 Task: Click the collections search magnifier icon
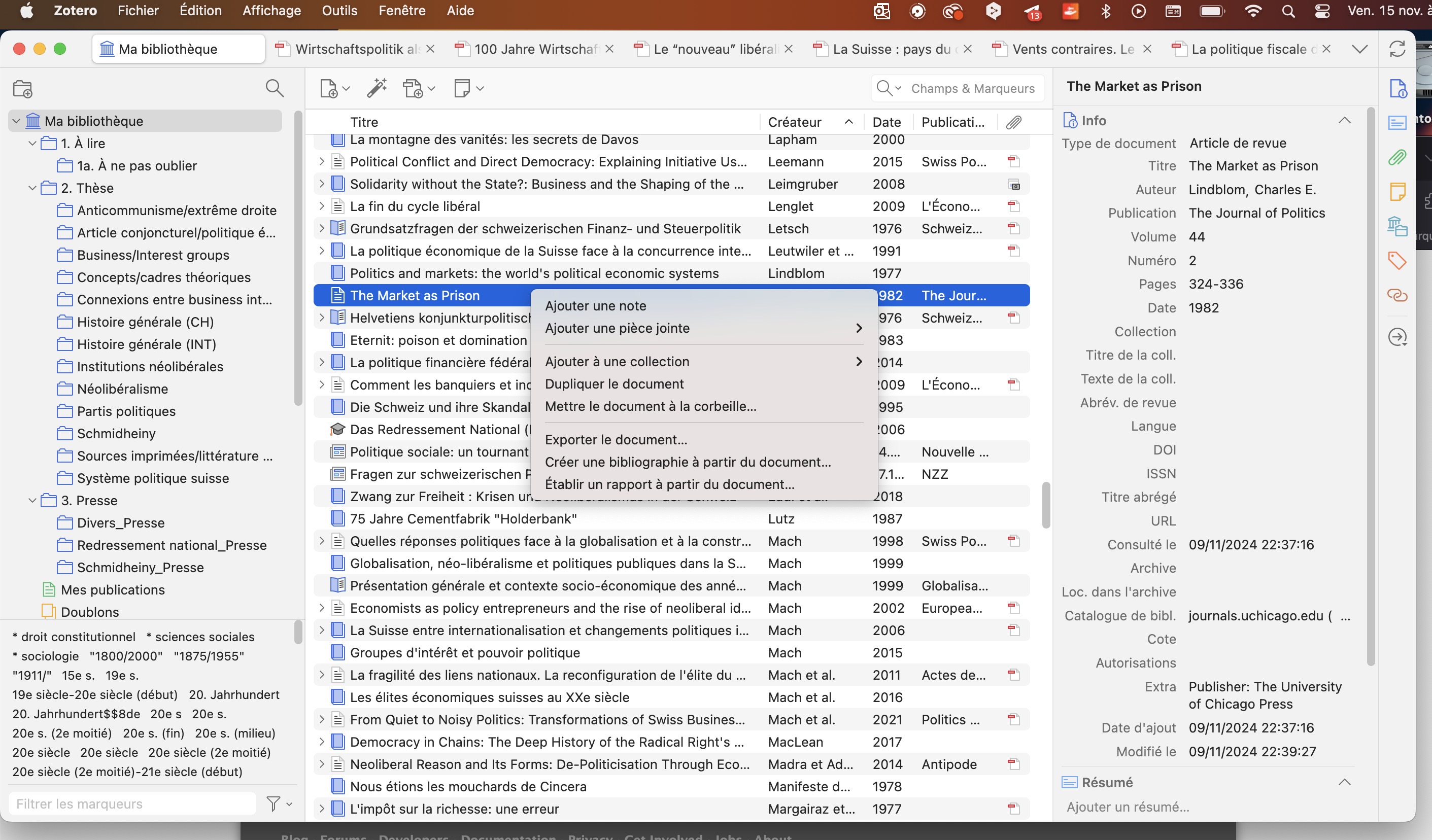tap(275, 88)
